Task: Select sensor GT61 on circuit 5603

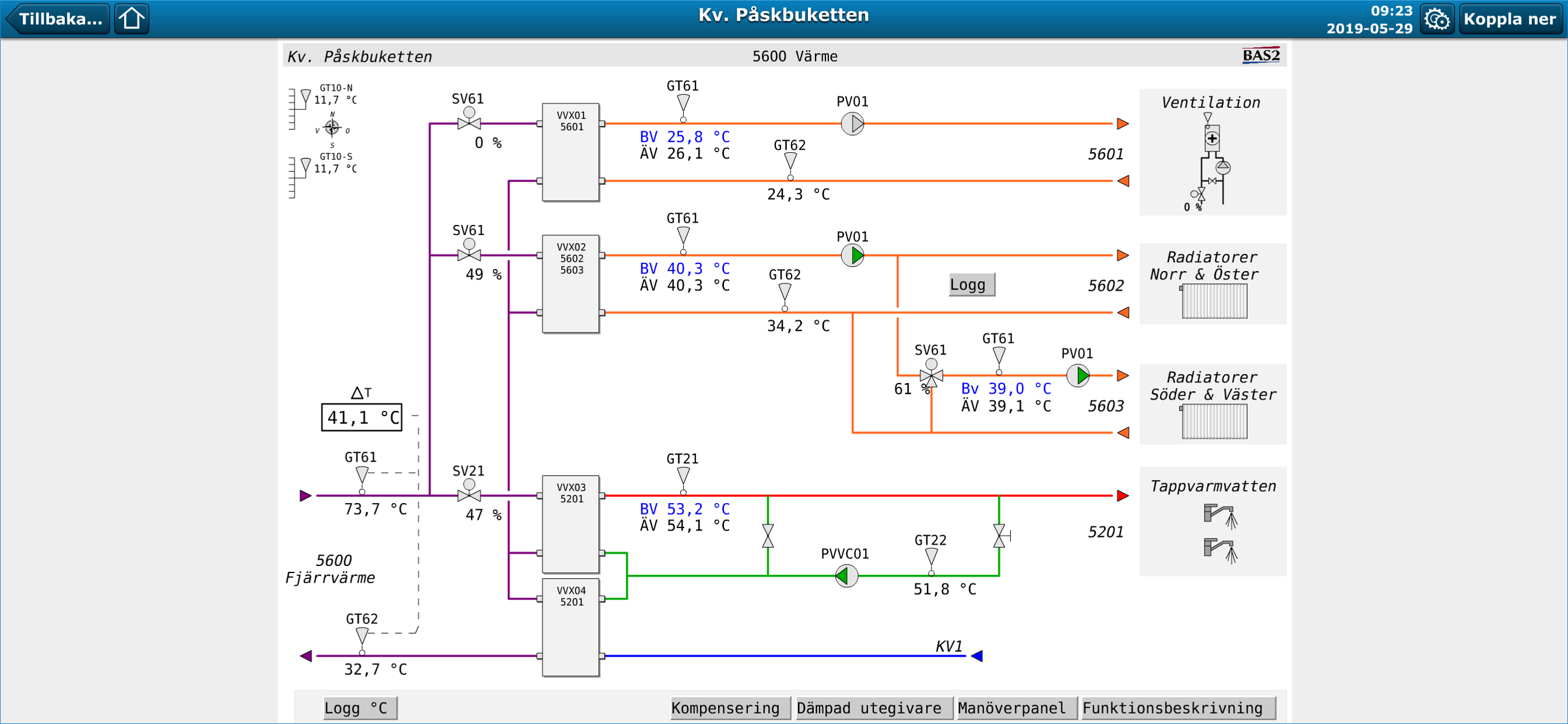Action: coord(999,360)
